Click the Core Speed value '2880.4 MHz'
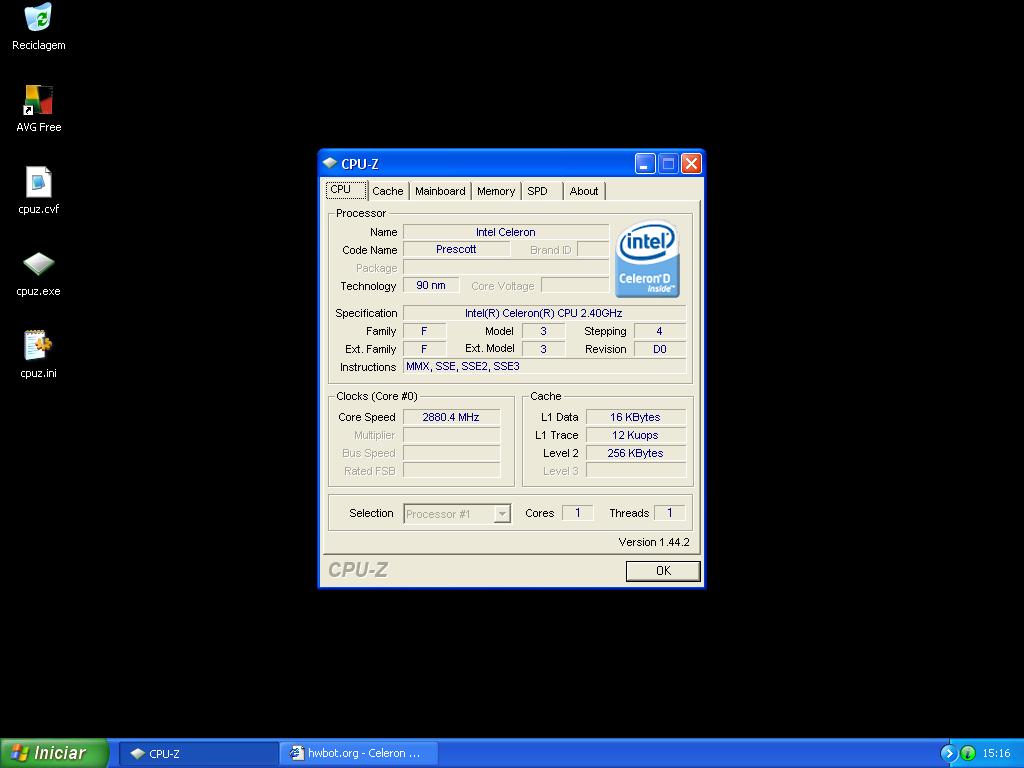Screen dimensions: 1024x768 451,417
